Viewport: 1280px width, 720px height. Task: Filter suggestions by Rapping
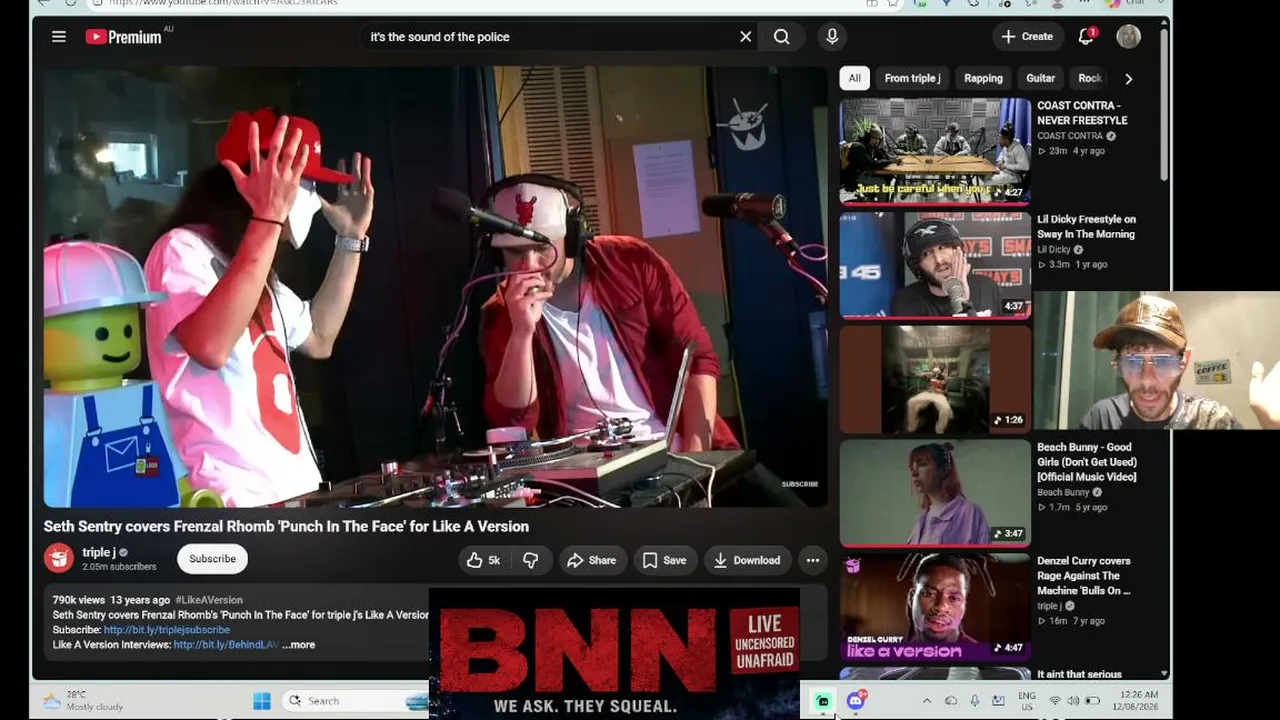click(983, 78)
